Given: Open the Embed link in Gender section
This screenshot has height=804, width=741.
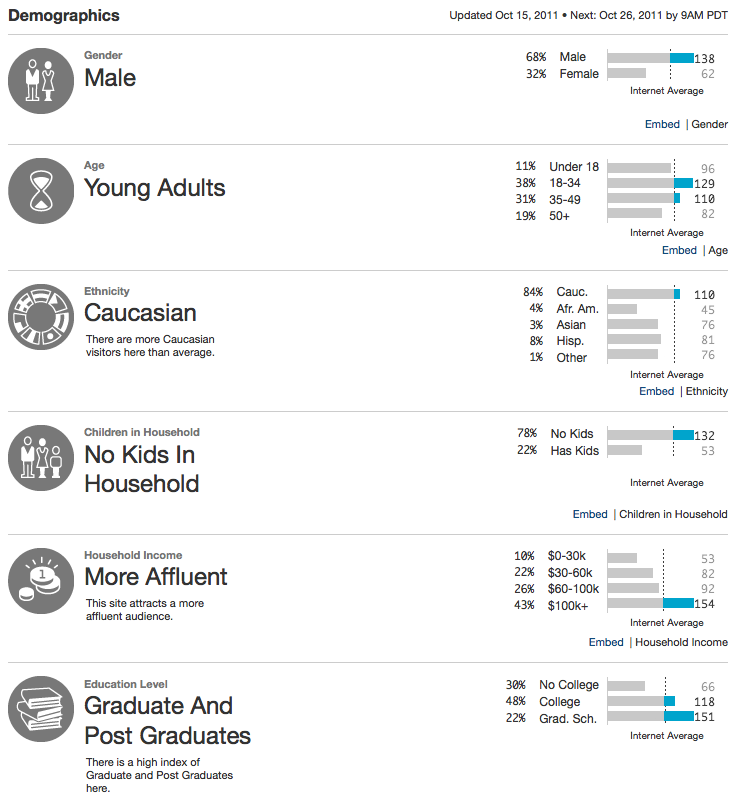Looking at the screenshot, I should tap(662, 124).
